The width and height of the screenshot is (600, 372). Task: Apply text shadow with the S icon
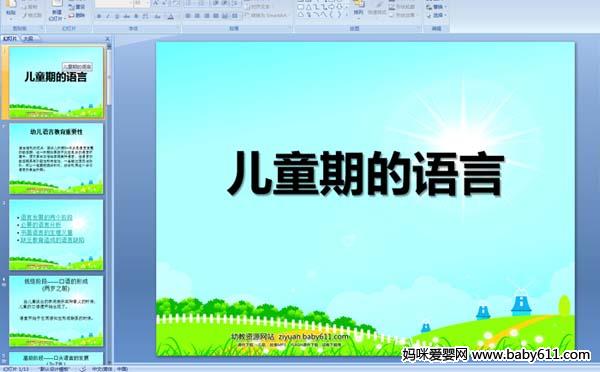136,16
